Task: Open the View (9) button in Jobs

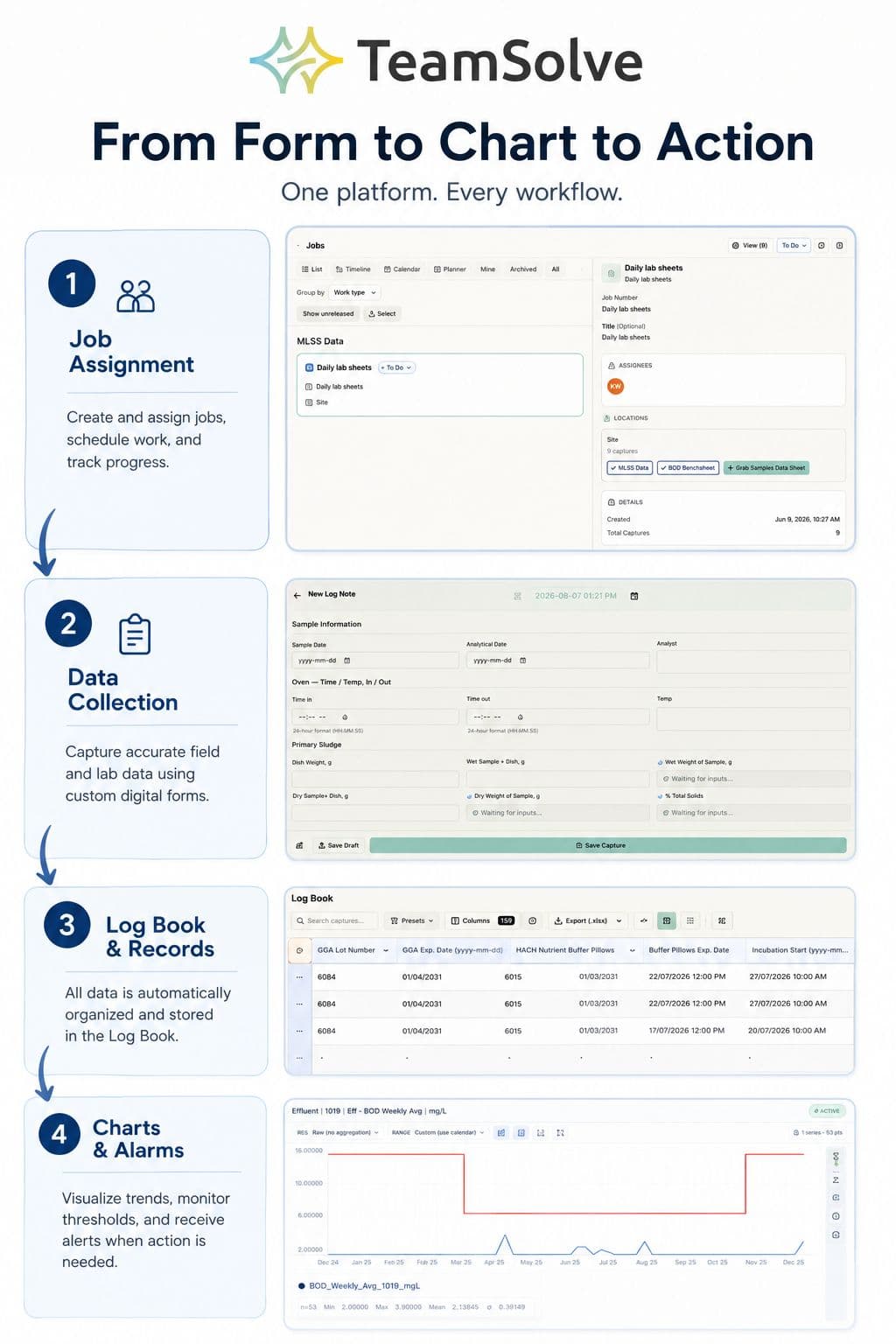Action: (749, 246)
